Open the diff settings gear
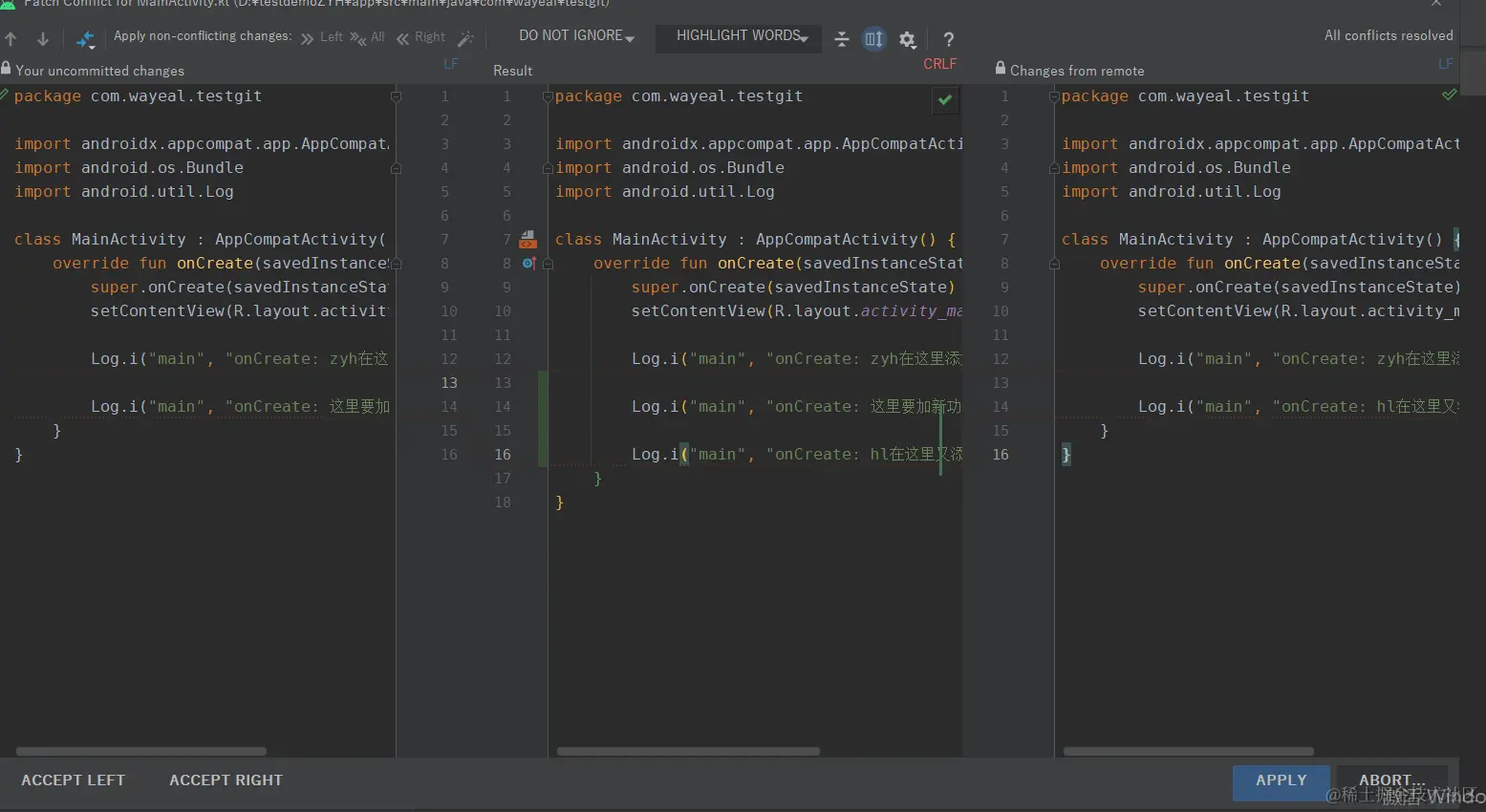Screen dimensions: 1486x812 click(x=907, y=39)
